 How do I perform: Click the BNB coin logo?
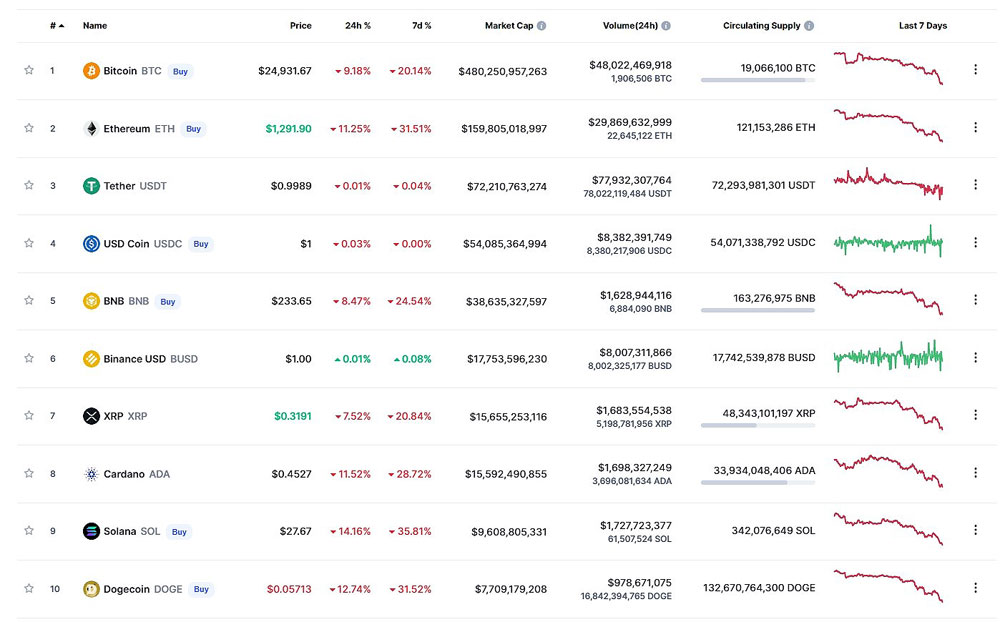click(91, 301)
